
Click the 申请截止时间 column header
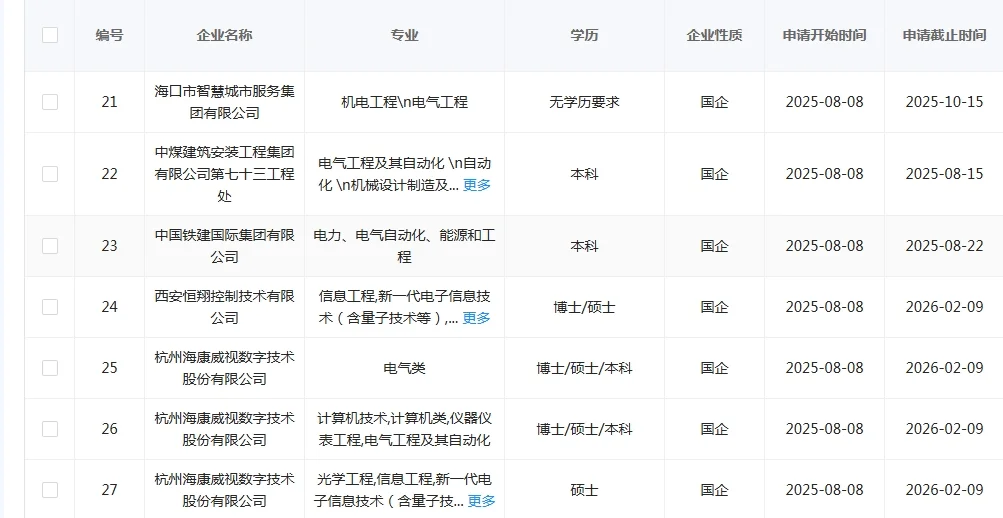pyautogui.click(x=944, y=35)
